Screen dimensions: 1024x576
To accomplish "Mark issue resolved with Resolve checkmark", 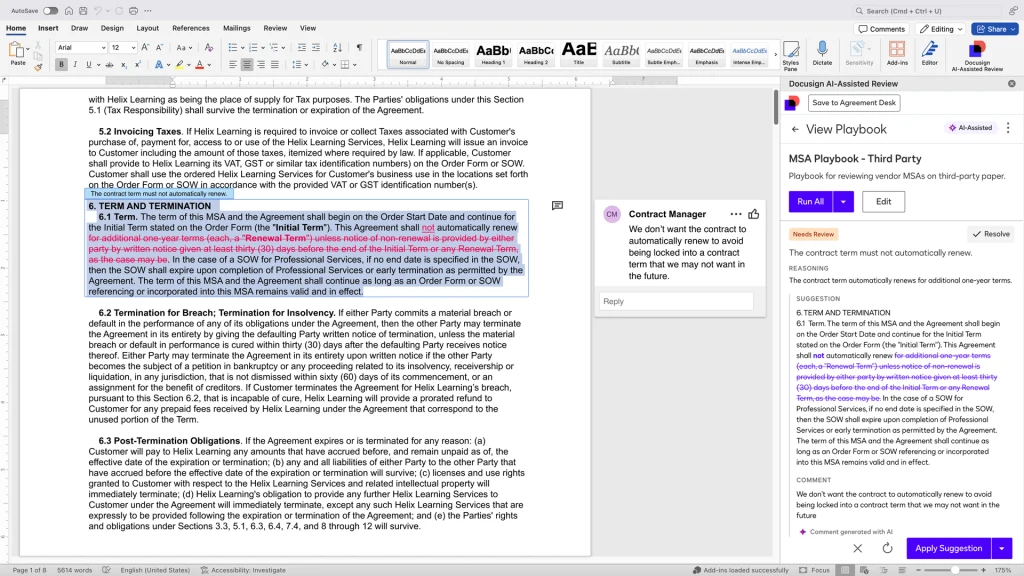I will (990, 234).
